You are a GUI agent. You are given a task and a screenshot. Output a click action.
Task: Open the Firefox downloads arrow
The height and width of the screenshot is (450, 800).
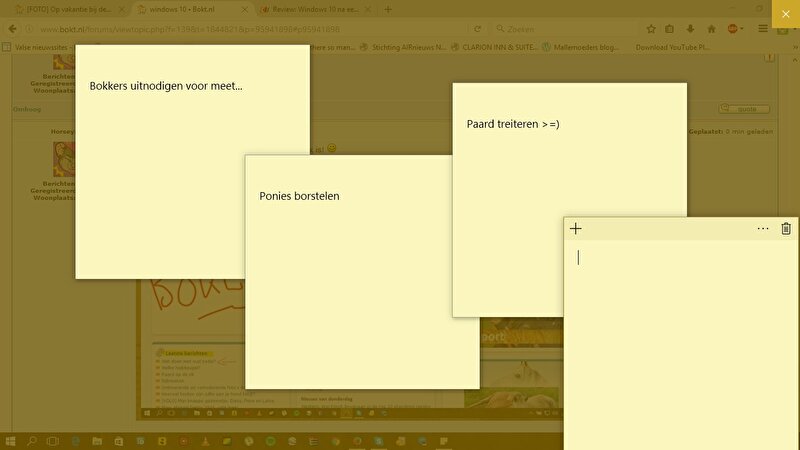point(690,29)
